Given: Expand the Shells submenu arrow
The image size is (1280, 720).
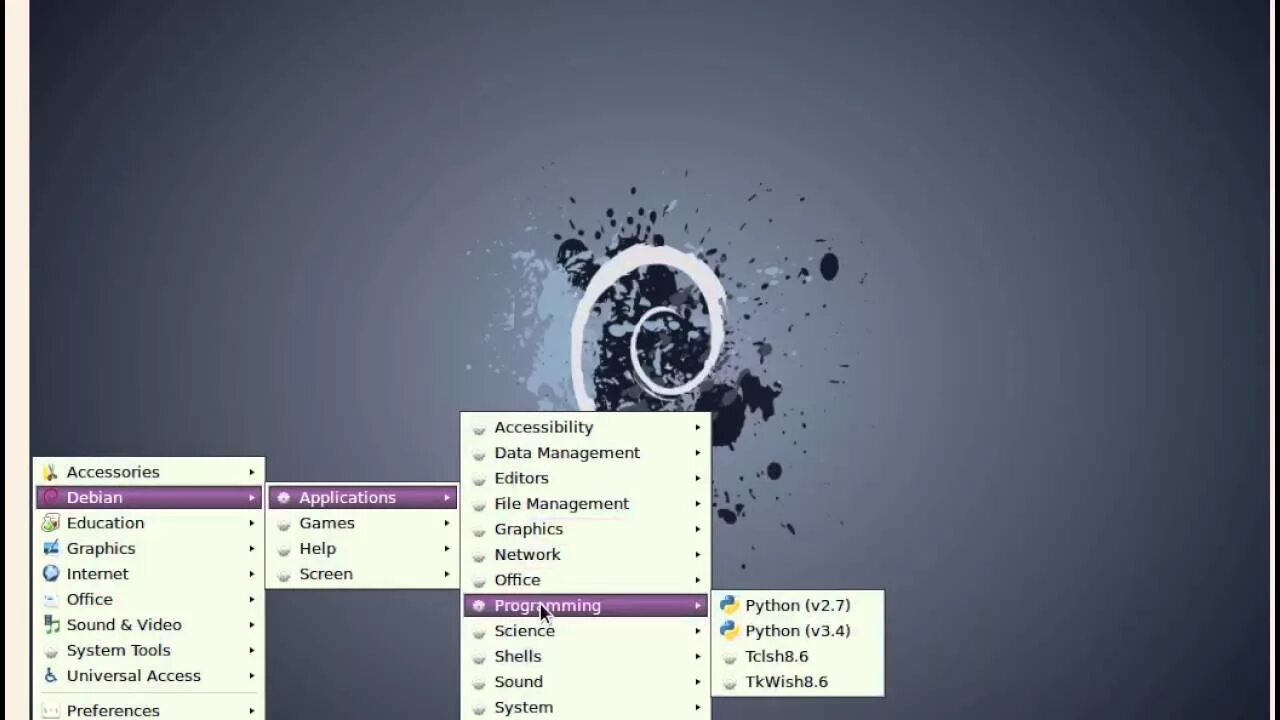Looking at the screenshot, I should pos(698,656).
